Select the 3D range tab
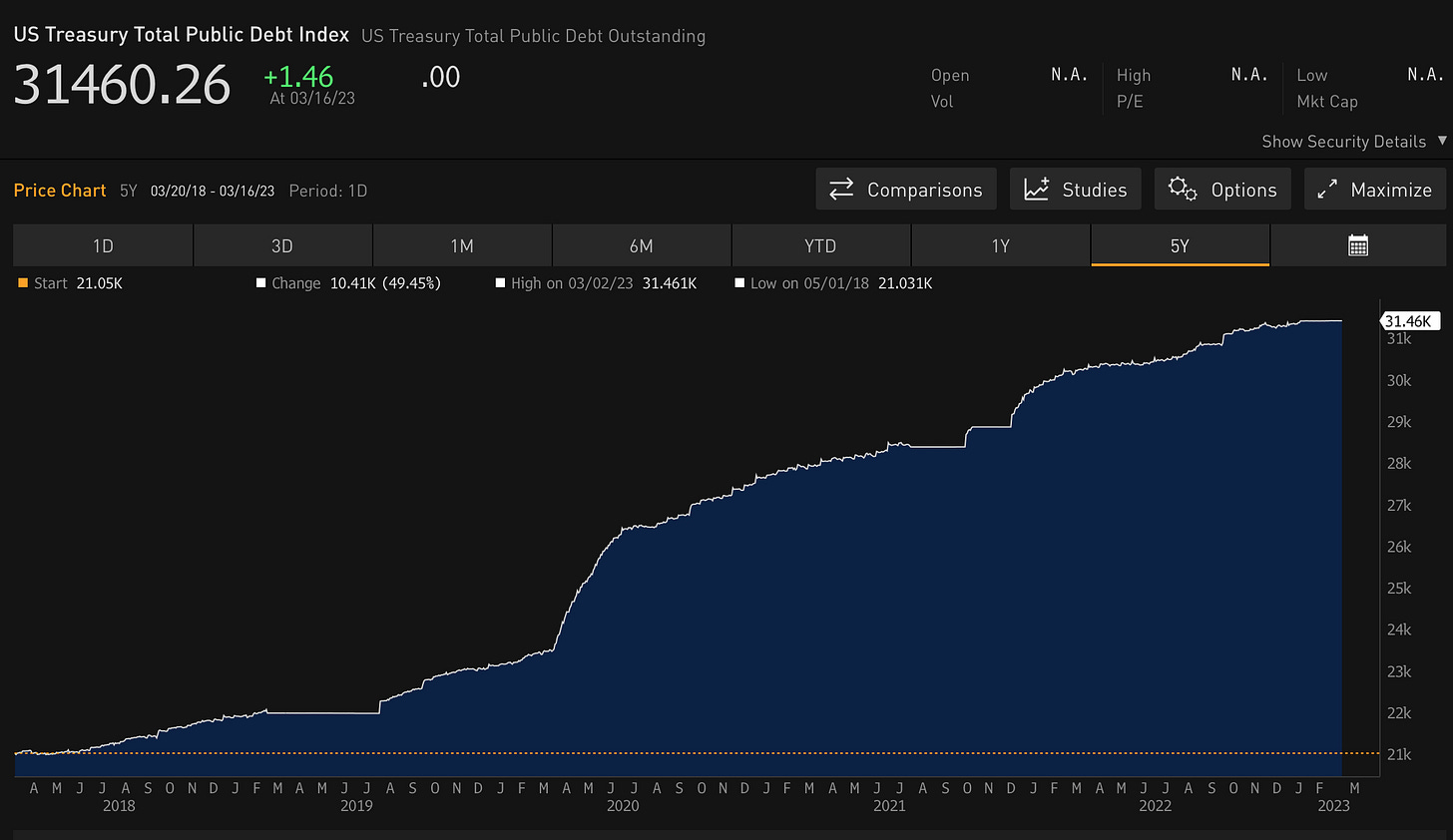 (282, 245)
